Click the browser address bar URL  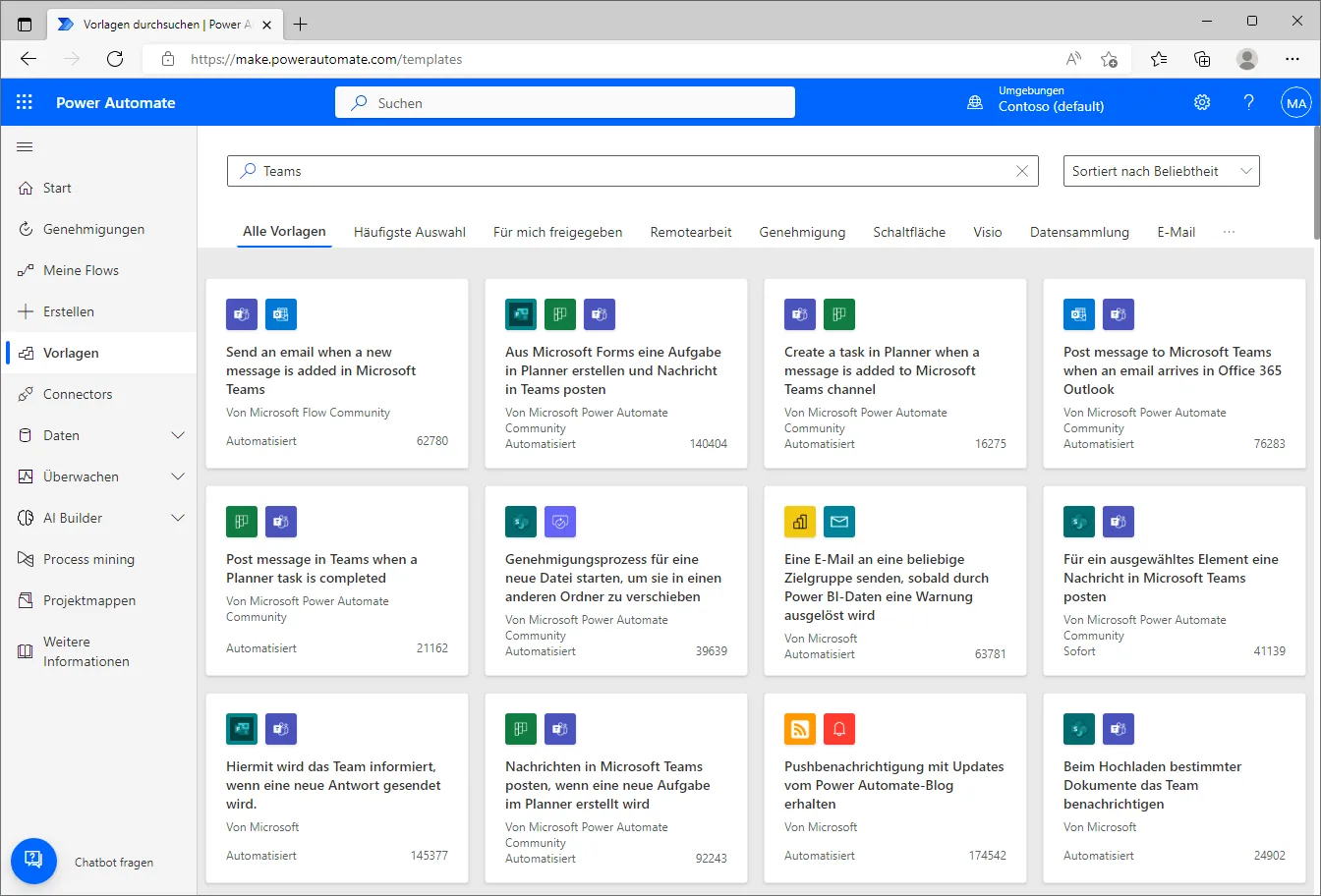pos(326,59)
